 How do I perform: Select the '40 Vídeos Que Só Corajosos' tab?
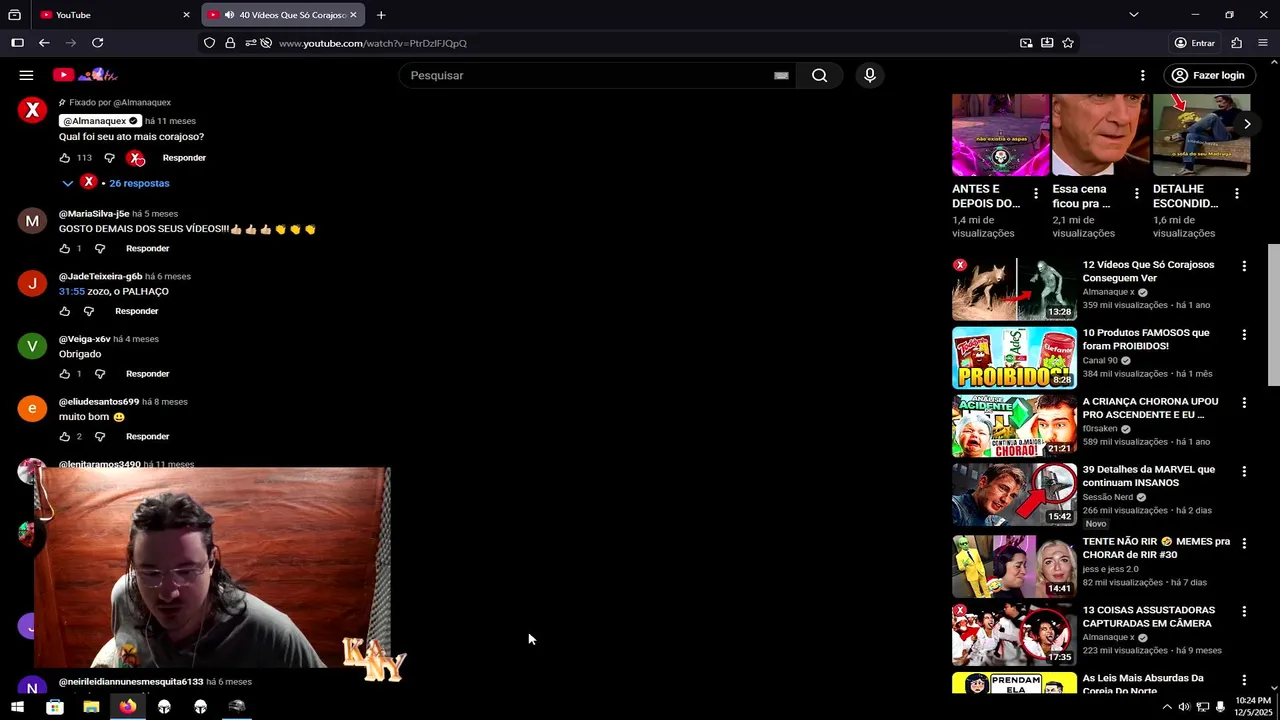[282, 15]
